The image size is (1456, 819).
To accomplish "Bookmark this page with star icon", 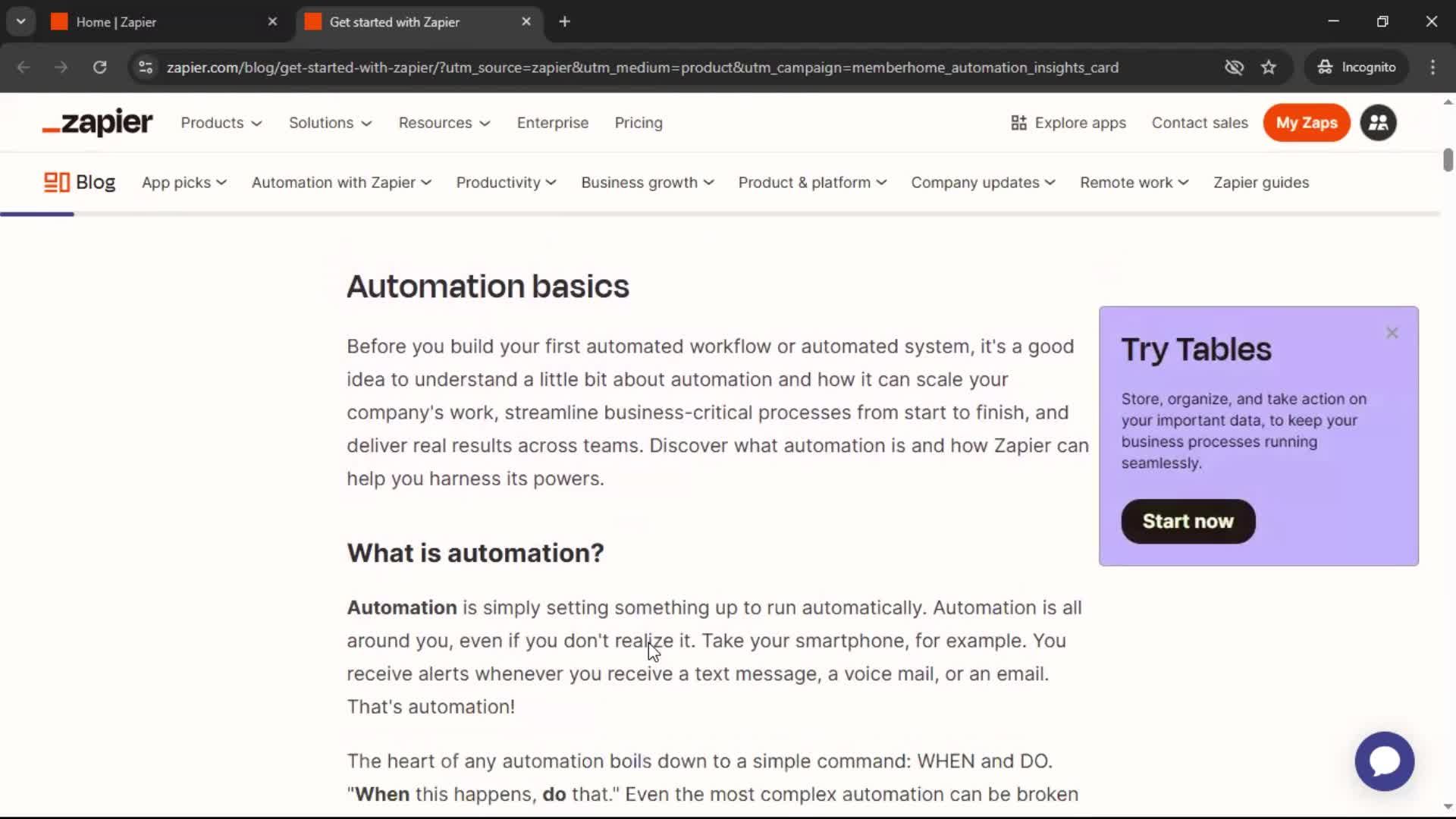I will (x=1269, y=67).
